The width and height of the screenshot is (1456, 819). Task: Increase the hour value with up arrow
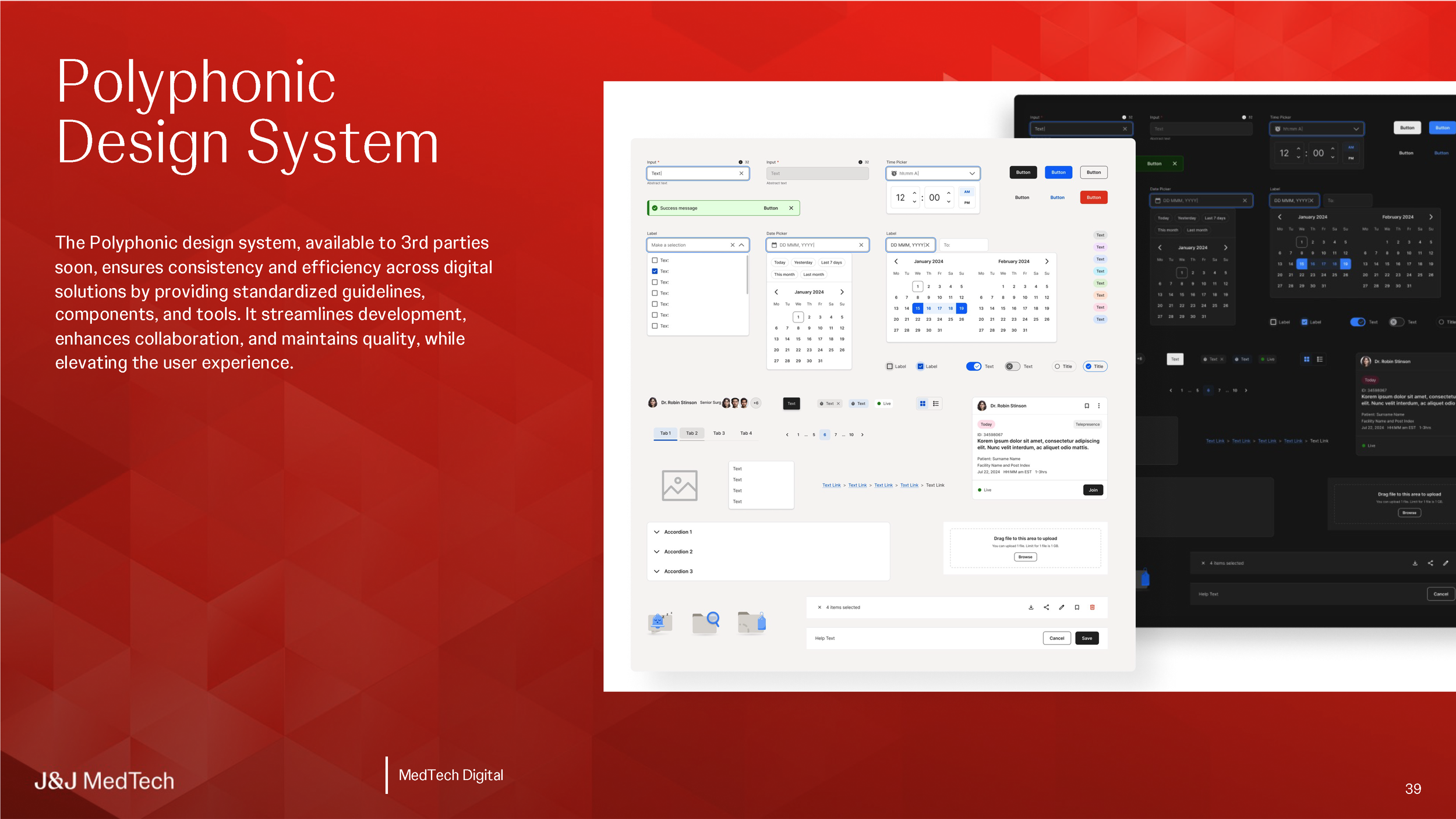coord(914,193)
